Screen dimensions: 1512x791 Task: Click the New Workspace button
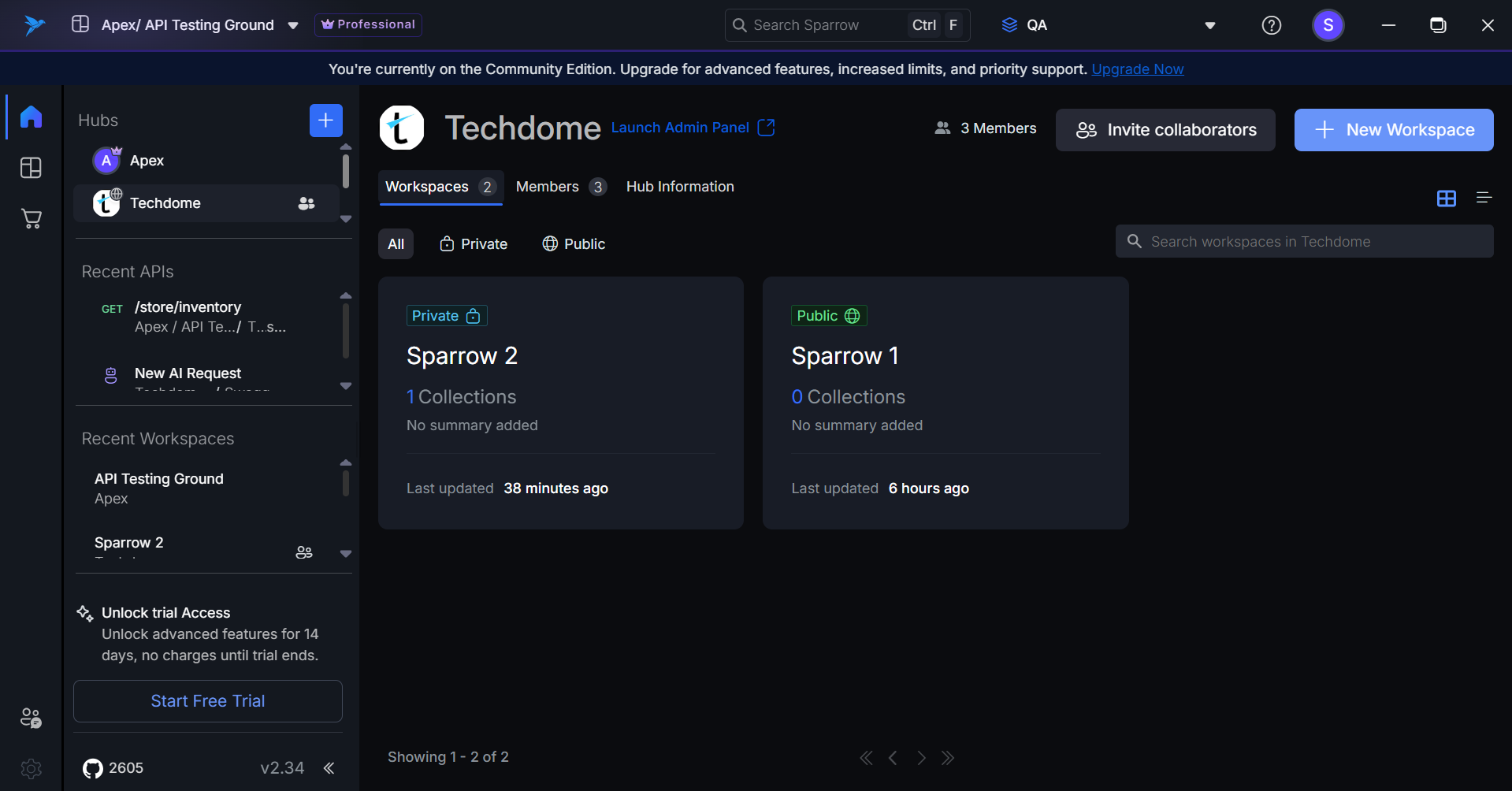[x=1393, y=130]
